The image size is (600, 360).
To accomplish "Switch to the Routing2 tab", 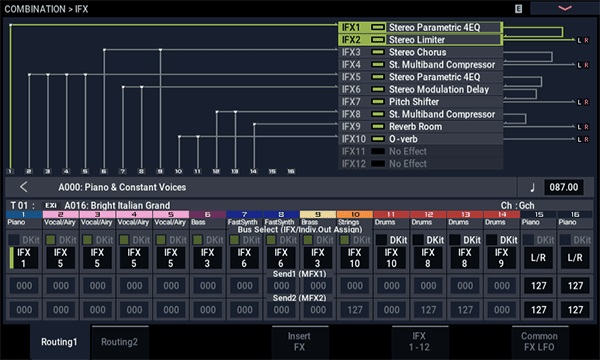I will click(119, 342).
